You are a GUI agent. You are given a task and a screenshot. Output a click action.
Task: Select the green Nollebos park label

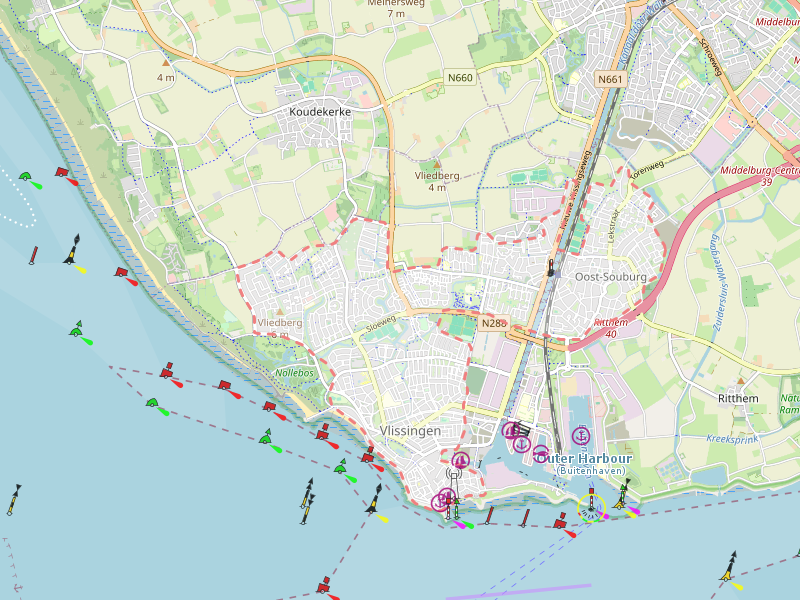pos(294,373)
